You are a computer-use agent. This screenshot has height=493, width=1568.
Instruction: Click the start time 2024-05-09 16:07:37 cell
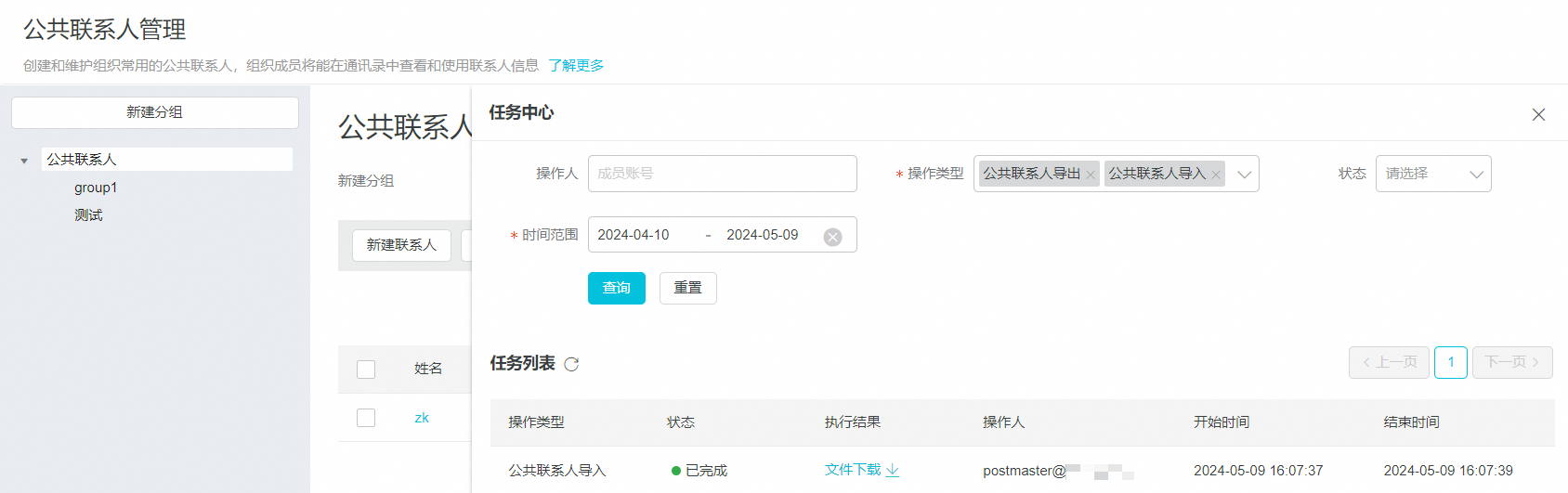1259,471
